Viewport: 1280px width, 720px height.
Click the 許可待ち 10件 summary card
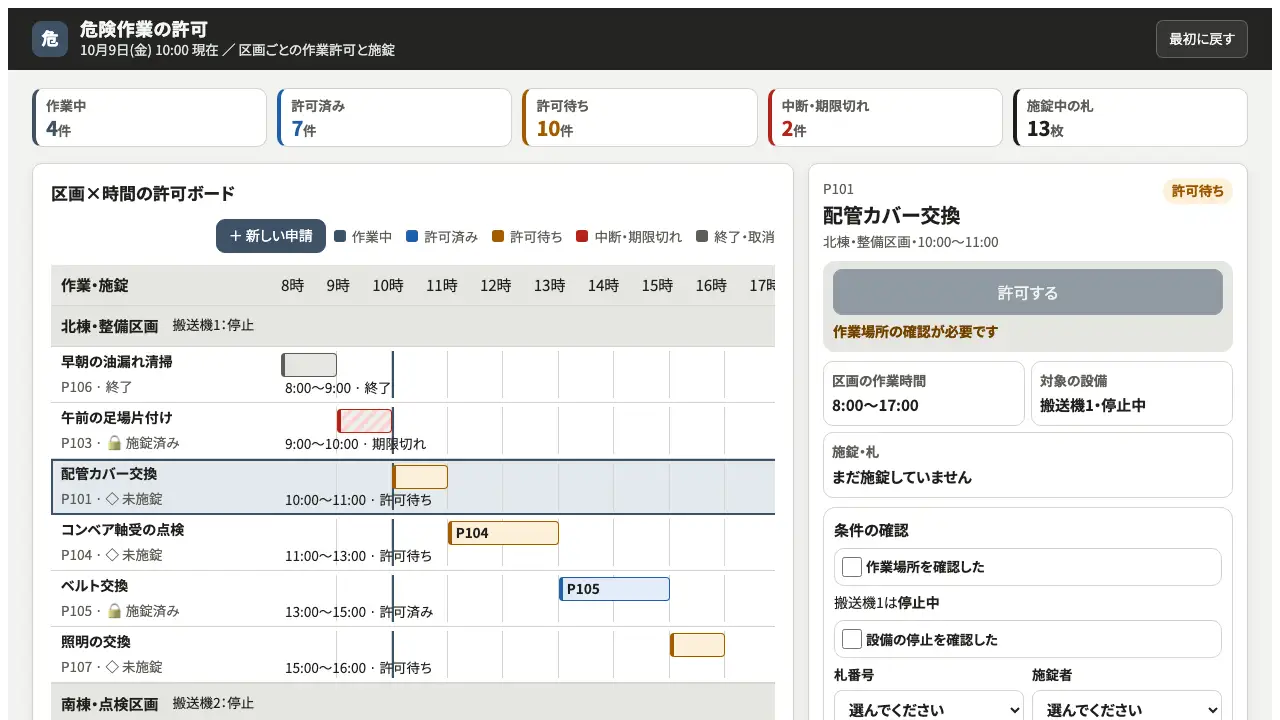pos(640,118)
